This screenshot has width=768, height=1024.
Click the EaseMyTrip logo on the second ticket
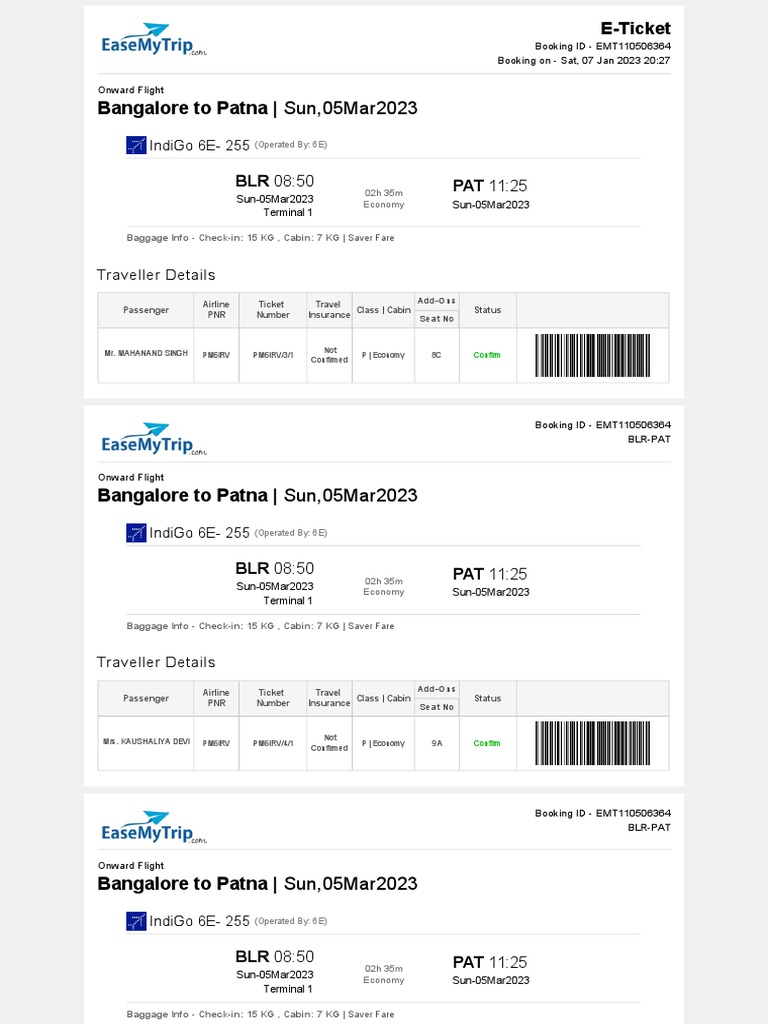(x=153, y=439)
